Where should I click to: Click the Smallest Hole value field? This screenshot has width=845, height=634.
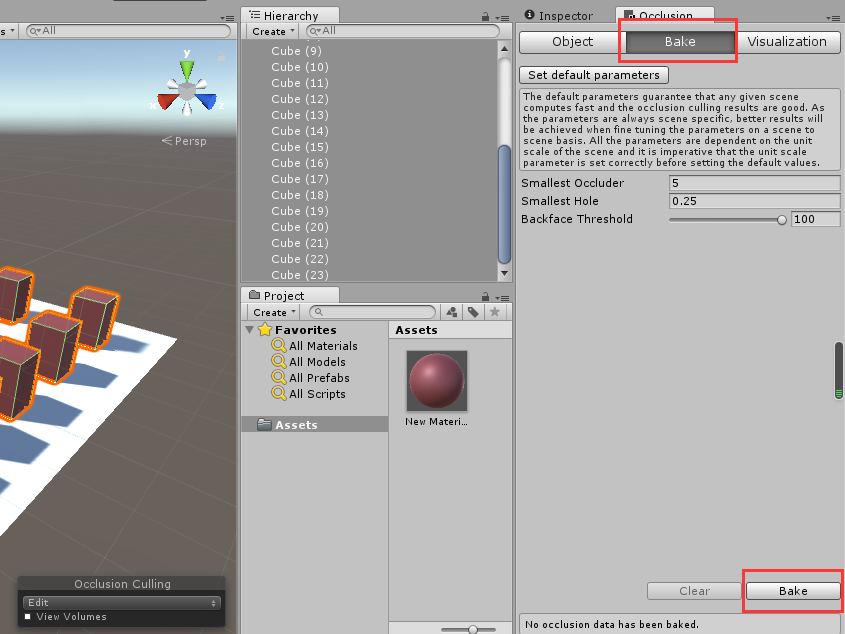[754, 201]
